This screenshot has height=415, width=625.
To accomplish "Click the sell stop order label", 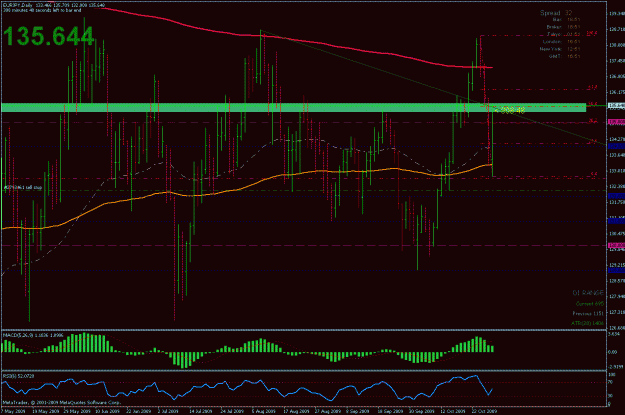I will tap(23, 187).
